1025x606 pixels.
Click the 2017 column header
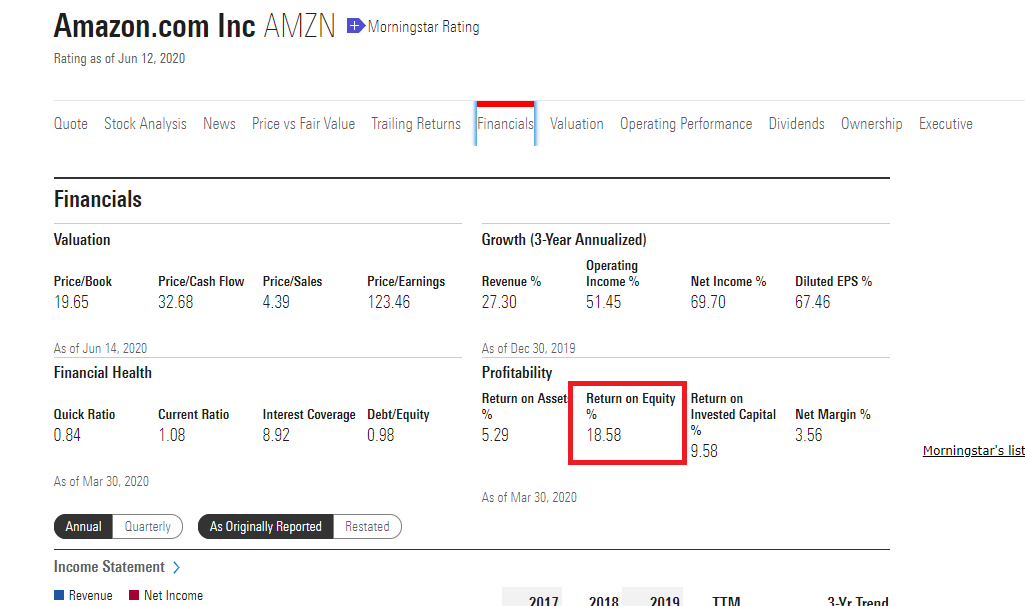(x=543, y=601)
